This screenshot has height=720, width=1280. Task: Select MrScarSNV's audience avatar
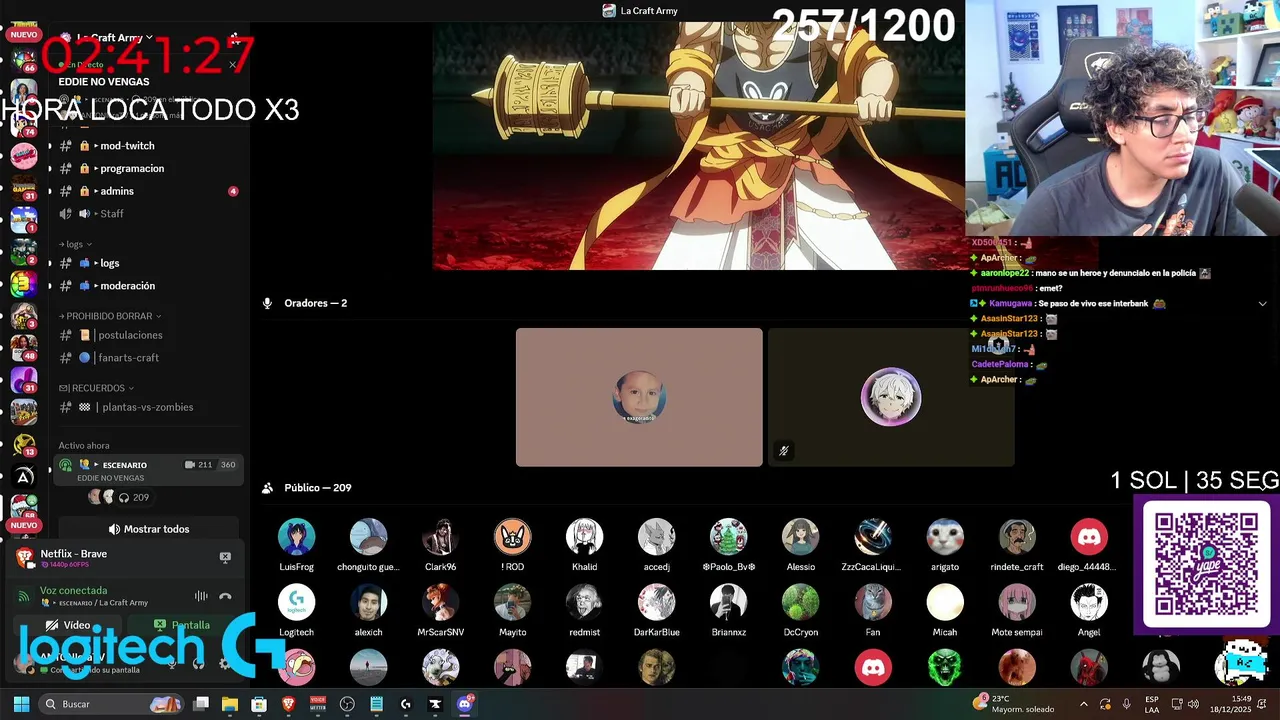point(440,603)
